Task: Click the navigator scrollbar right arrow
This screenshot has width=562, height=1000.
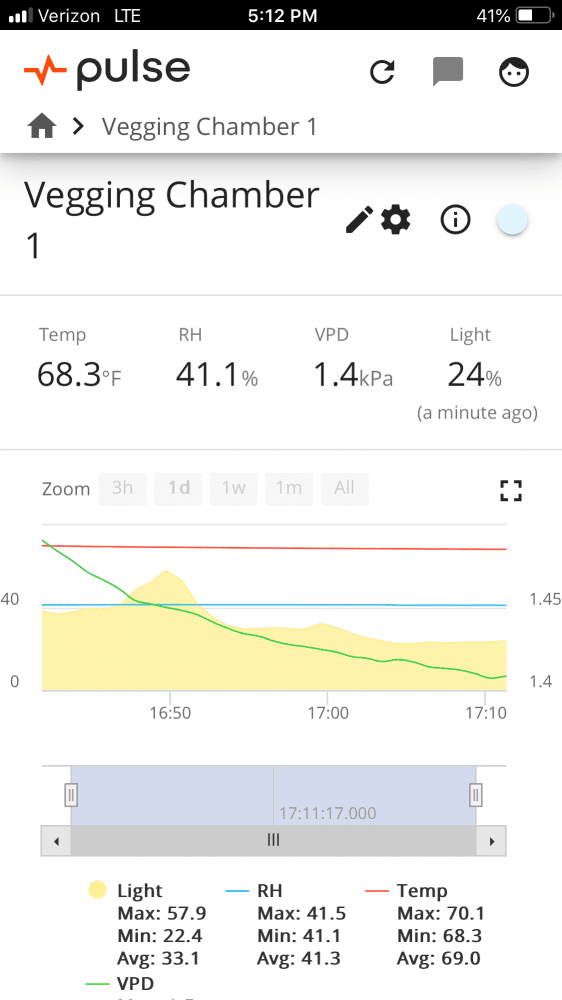Action: click(491, 841)
